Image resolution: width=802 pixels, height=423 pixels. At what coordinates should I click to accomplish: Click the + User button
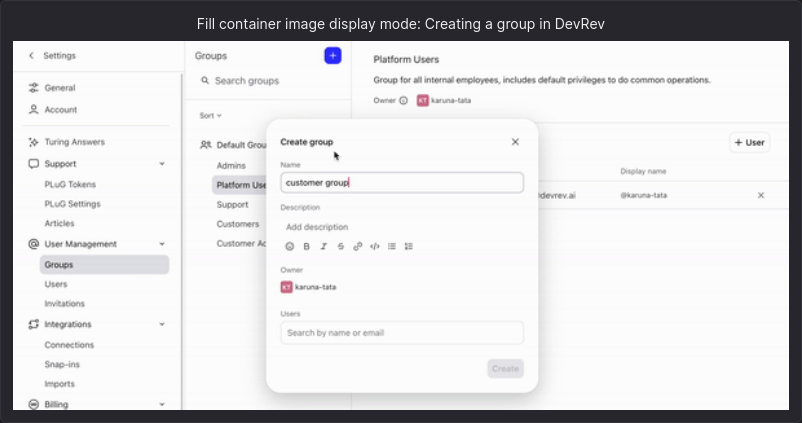pos(749,143)
